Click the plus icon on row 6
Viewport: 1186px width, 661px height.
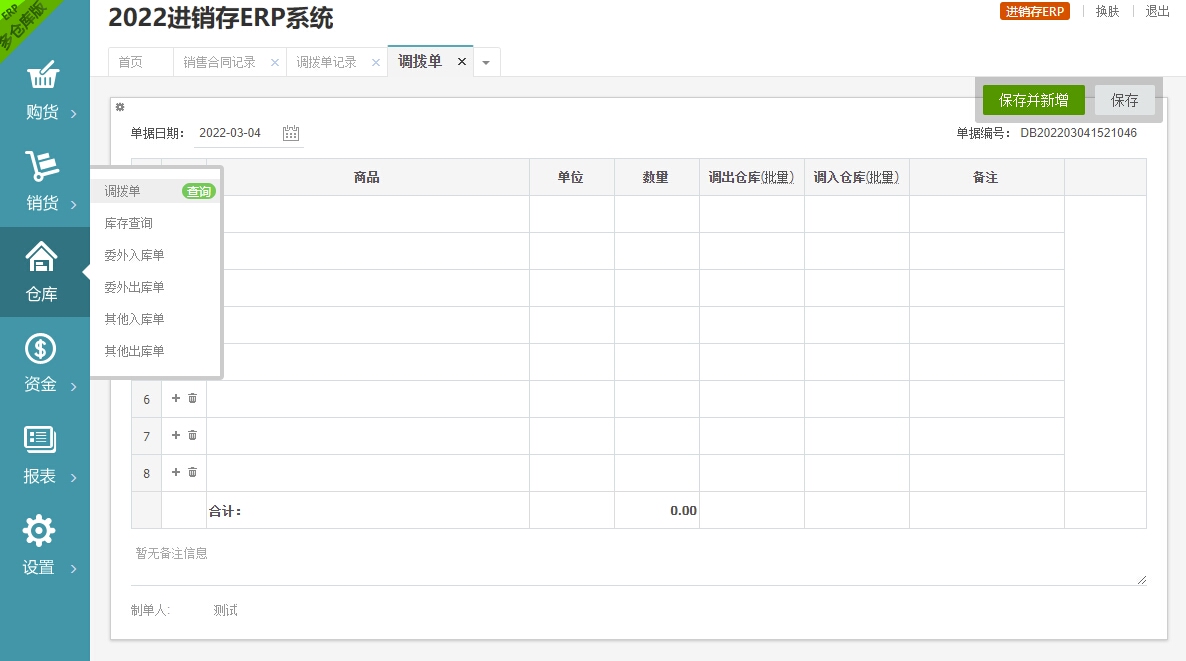click(x=176, y=398)
